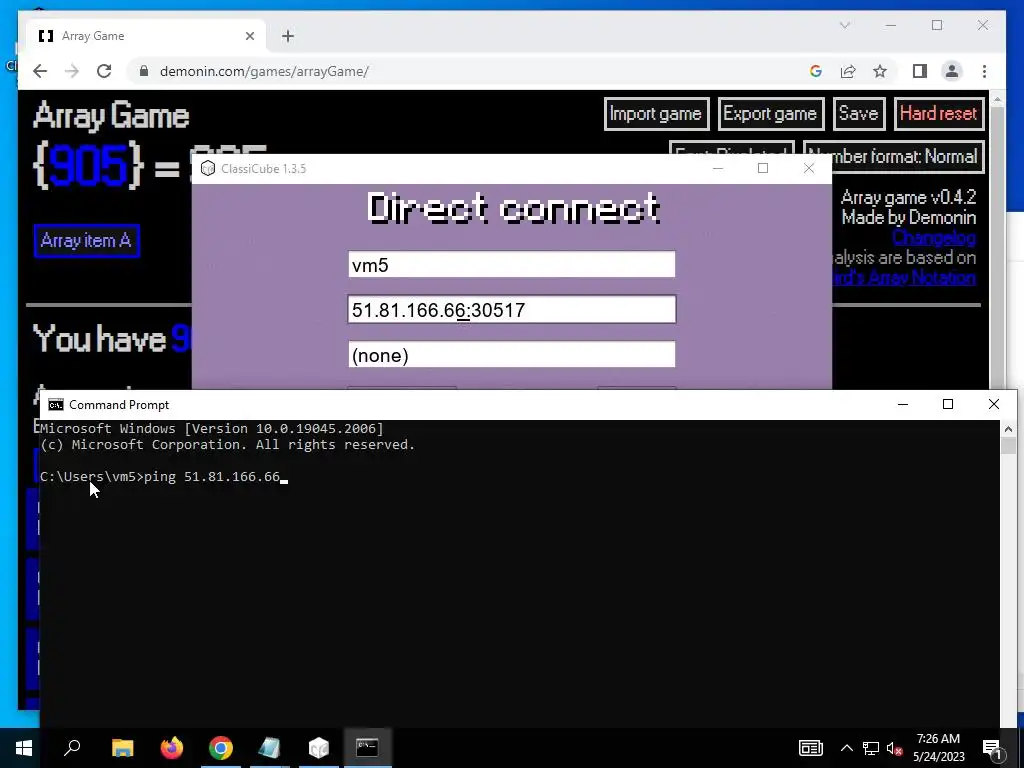Open the notepad-like taskbar app icon

[x=269, y=748]
